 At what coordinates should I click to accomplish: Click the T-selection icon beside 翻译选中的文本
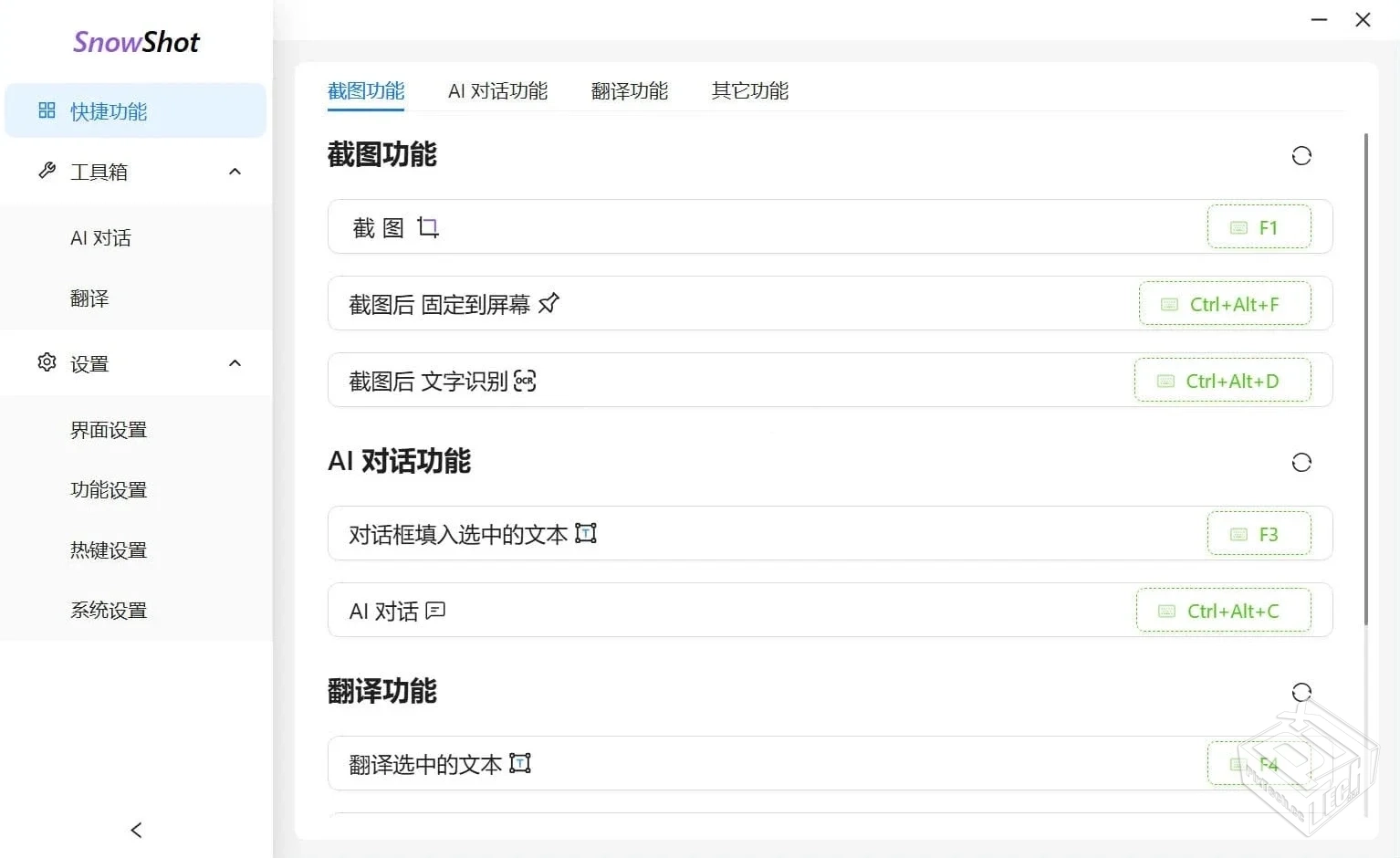(x=520, y=763)
